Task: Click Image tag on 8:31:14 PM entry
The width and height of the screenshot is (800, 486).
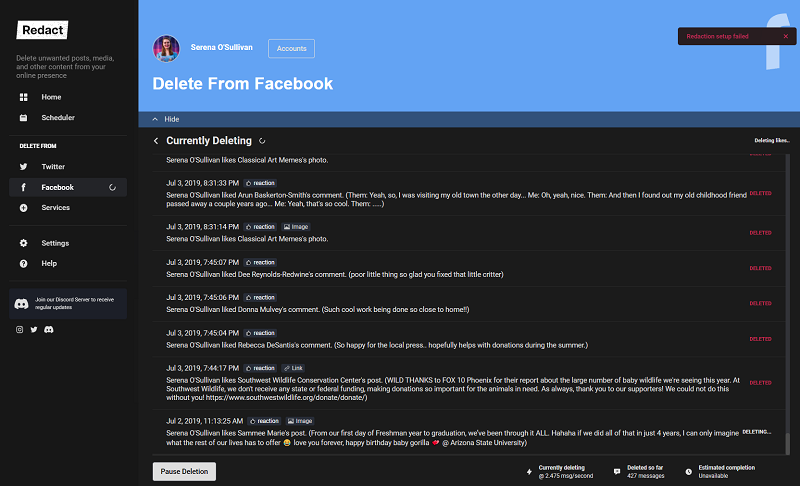Action: point(296,227)
